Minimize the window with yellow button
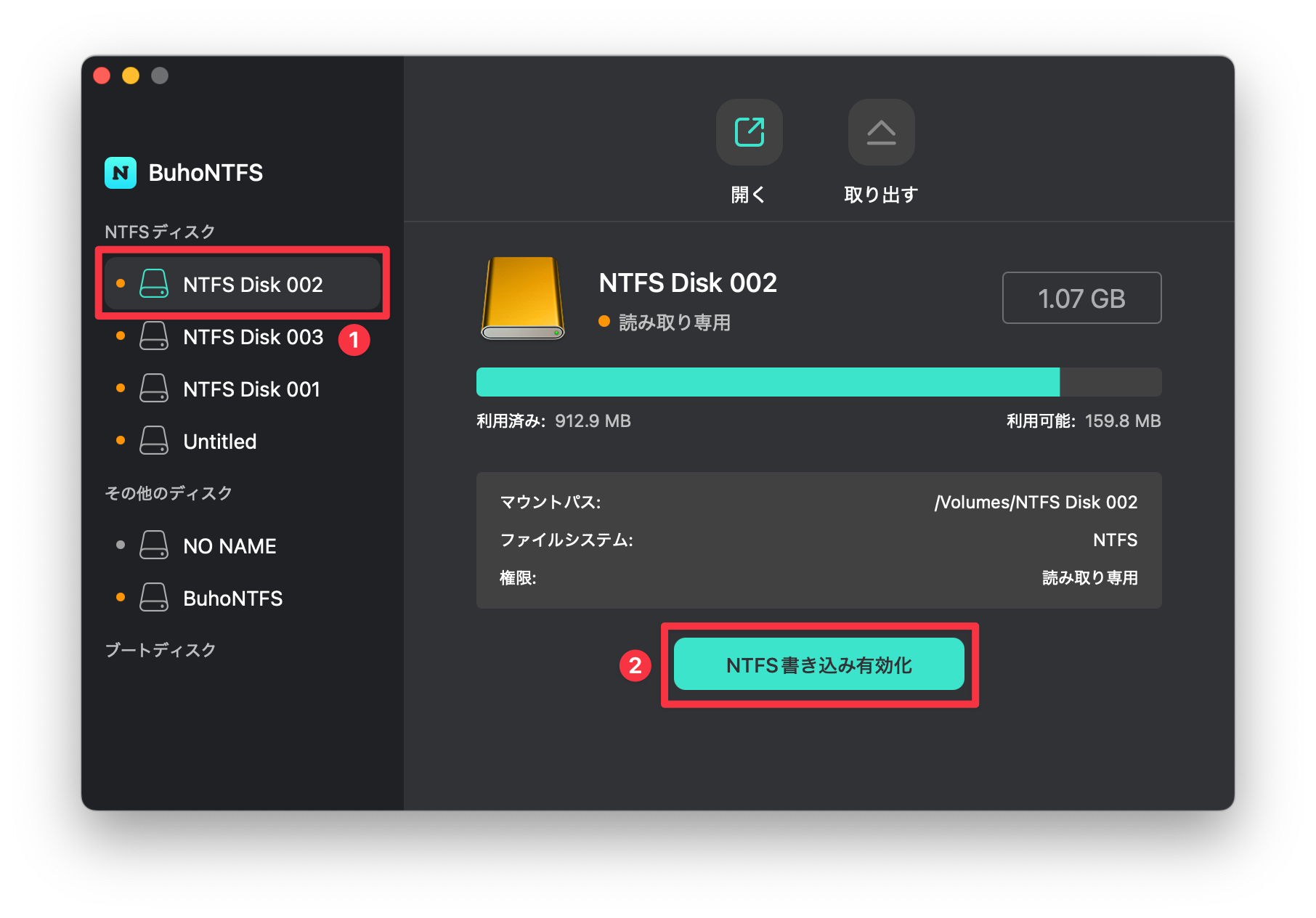This screenshot has height=918, width=1316. (x=131, y=76)
